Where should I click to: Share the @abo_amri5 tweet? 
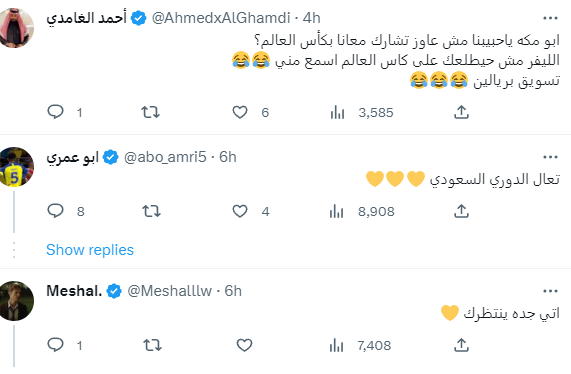coord(461,211)
